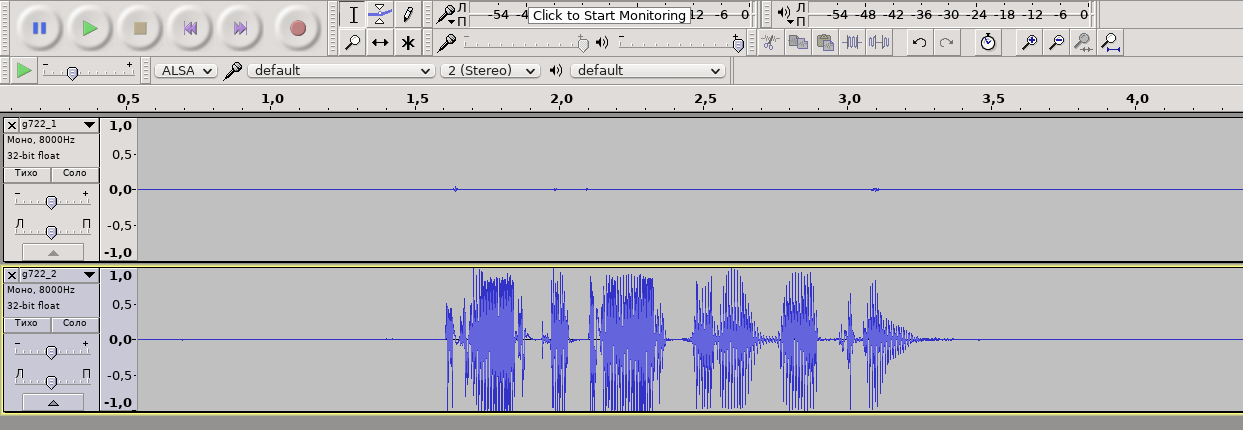The width and height of the screenshot is (1243, 430).
Task: Adjust the playback speed slider
Action: click(88, 71)
